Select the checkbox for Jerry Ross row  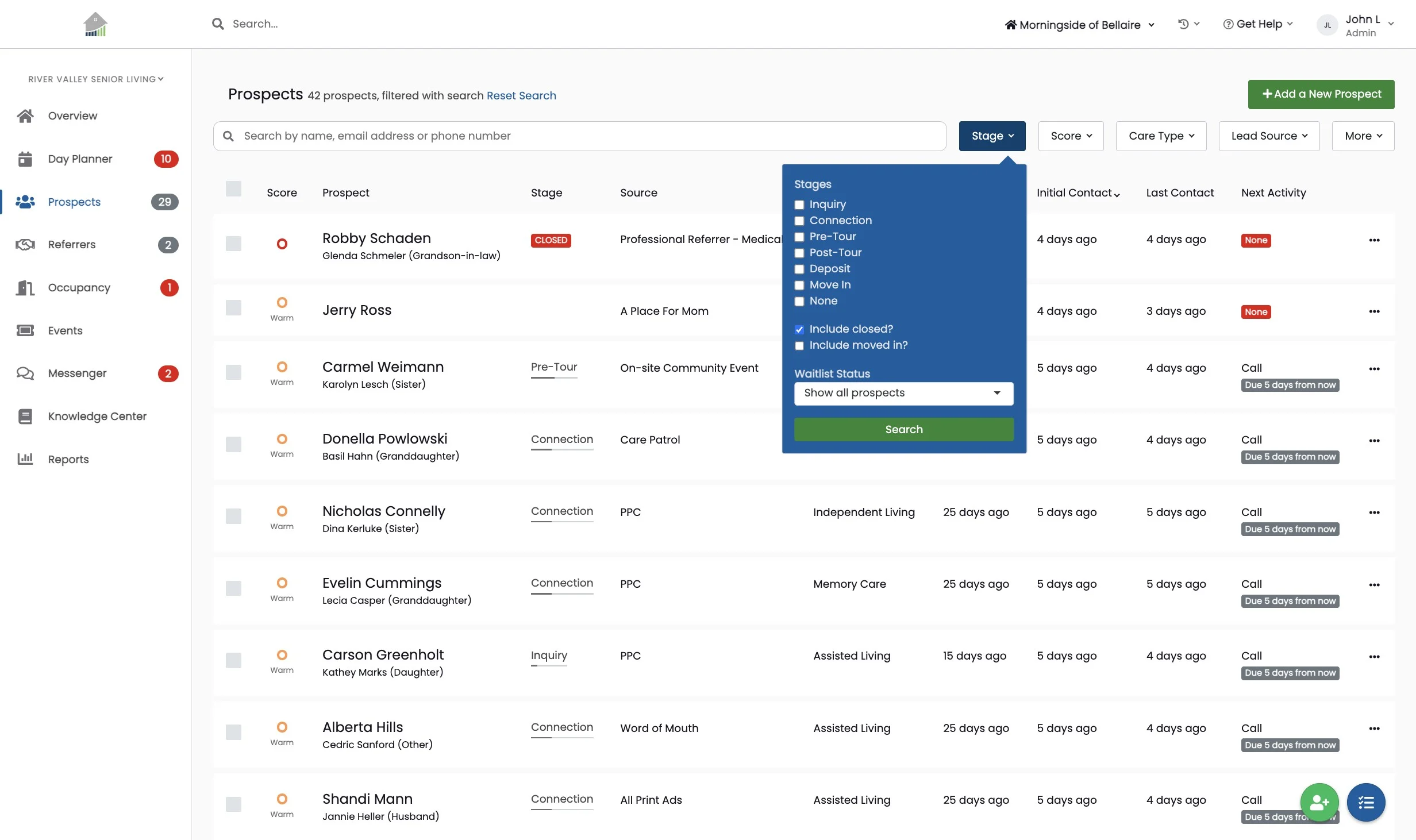click(x=233, y=308)
